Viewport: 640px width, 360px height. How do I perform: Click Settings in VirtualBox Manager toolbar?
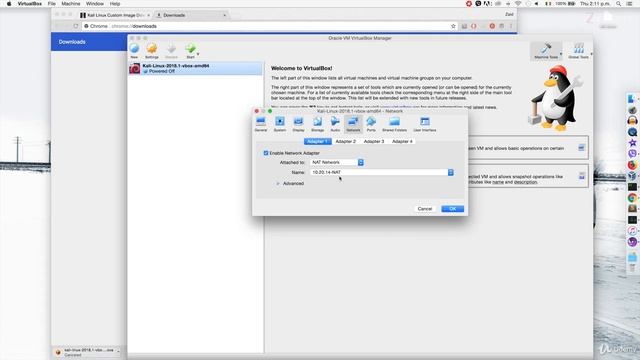click(152, 51)
